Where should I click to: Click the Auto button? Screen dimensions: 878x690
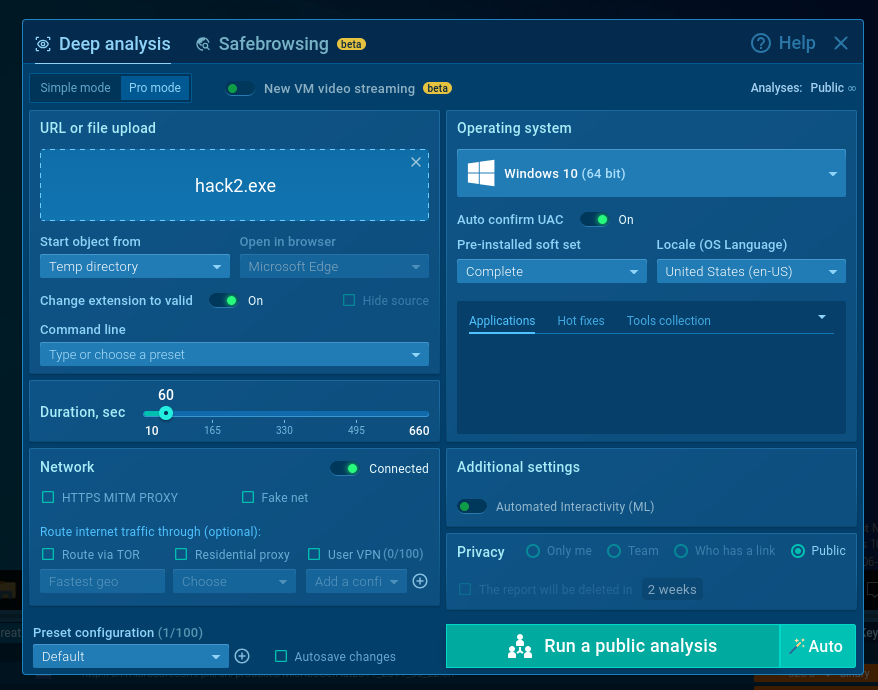tap(818, 646)
